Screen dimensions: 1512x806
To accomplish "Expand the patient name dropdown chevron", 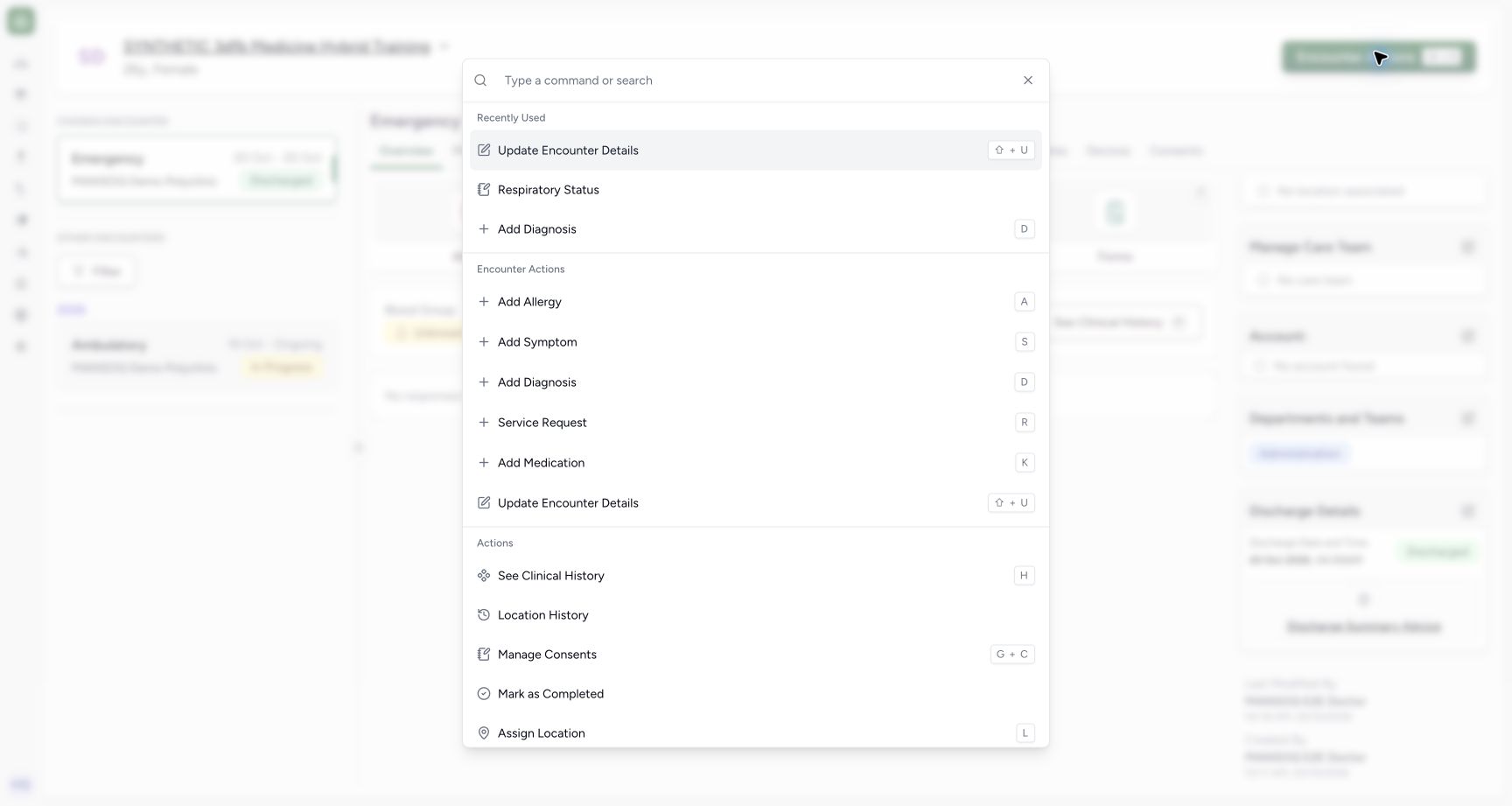I will click(x=444, y=46).
